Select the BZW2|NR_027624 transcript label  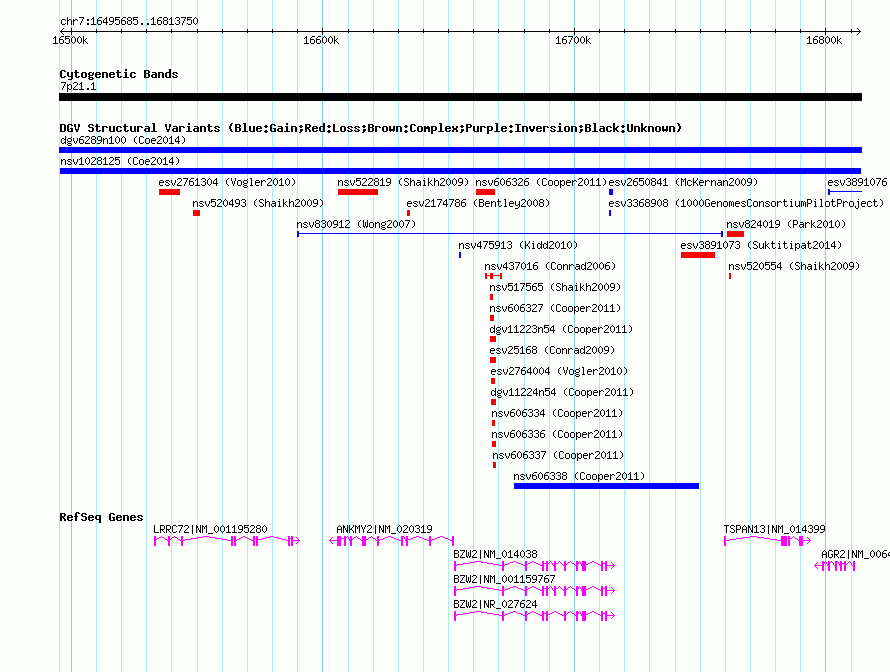pyautogui.click(x=495, y=604)
